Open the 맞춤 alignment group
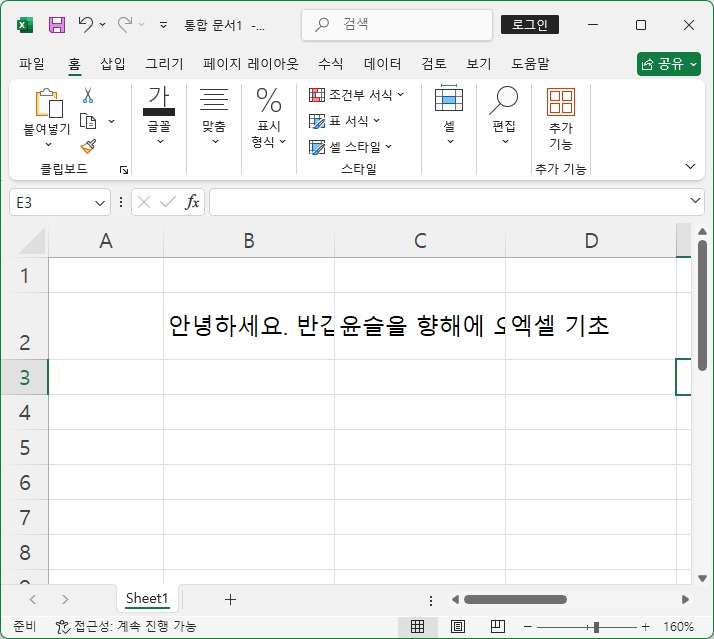The height and width of the screenshot is (639, 714). click(214, 116)
